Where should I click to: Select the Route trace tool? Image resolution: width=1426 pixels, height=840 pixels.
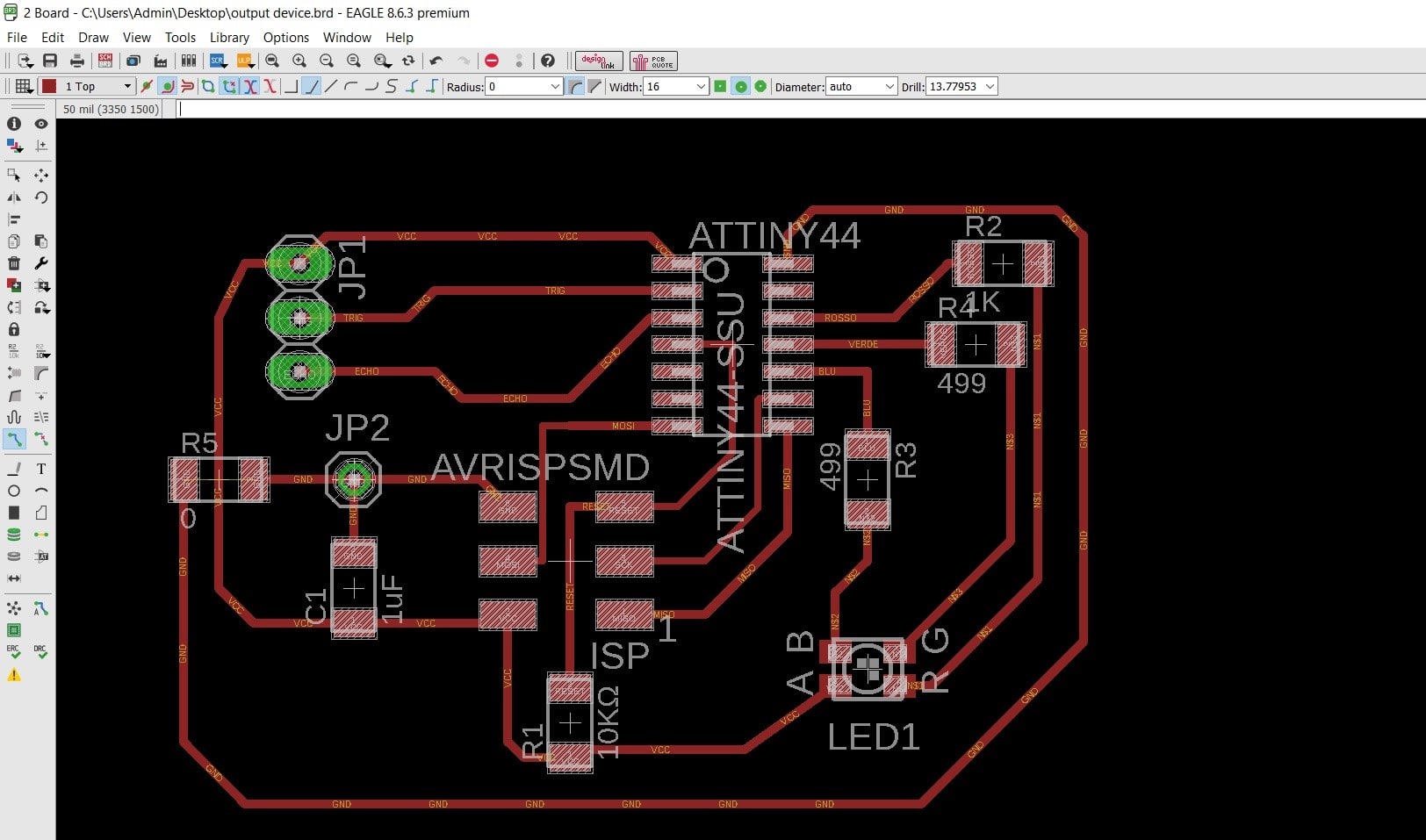coord(14,438)
